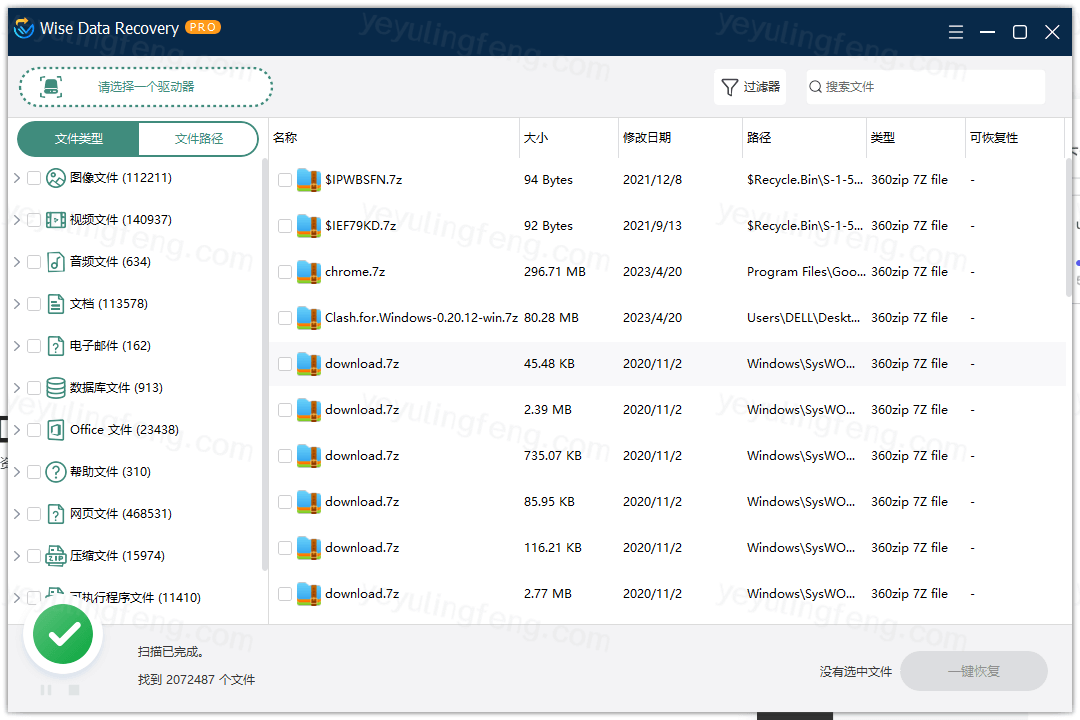Image resolution: width=1080 pixels, height=720 pixels.
Task: Click the Wise Data Recovery logo icon
Action: [x=24, y=28]
